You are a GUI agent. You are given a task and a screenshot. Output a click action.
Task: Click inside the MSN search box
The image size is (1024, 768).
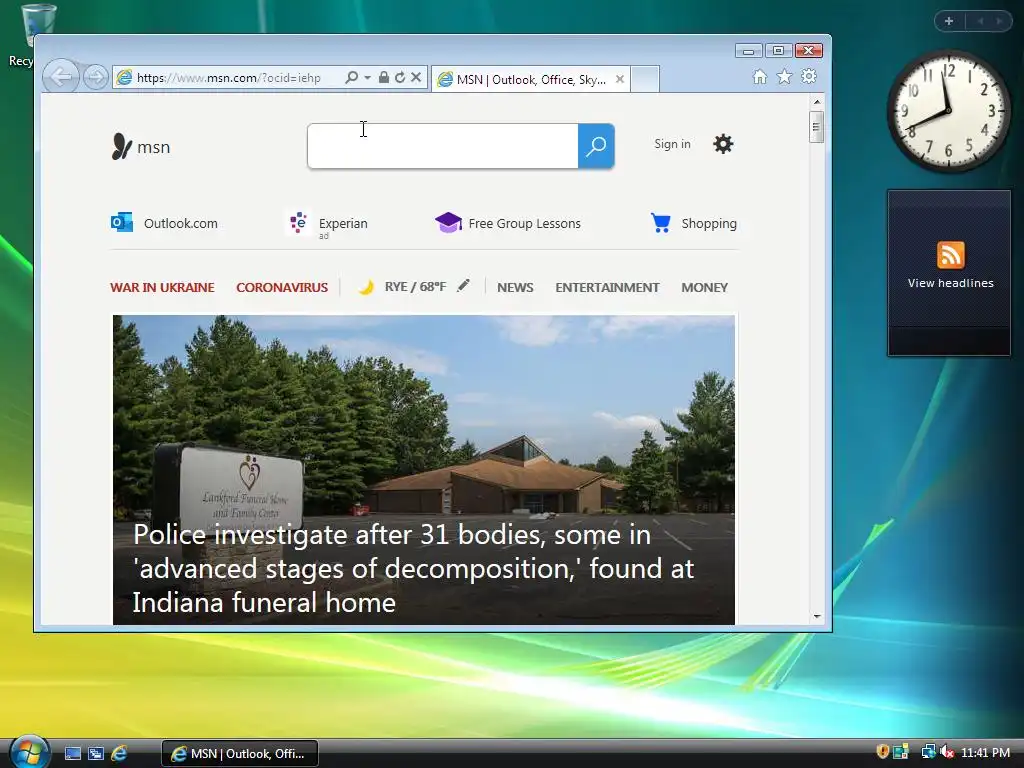point(443,146)
